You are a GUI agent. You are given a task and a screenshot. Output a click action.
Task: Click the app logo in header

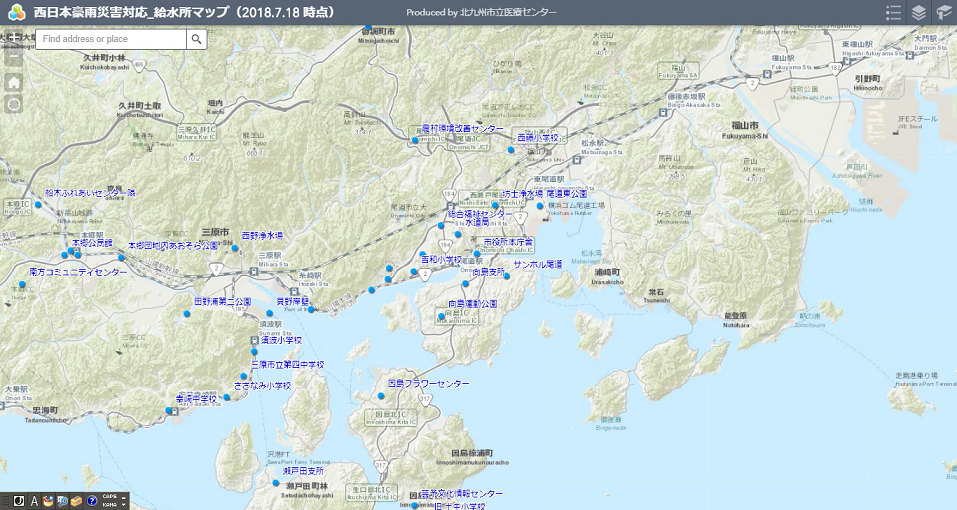point(15,13)
